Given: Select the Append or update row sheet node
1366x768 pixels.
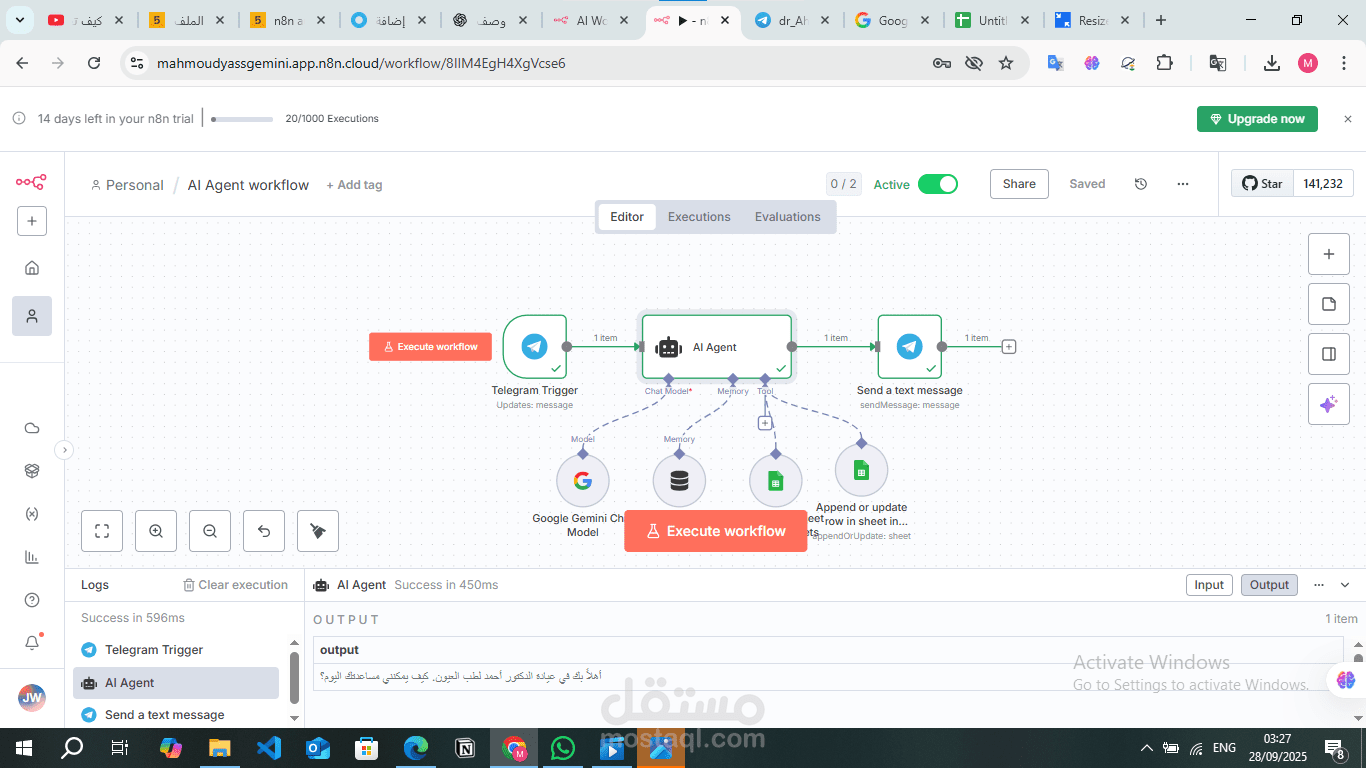Looking at the screenshot, I should [861, 470].
